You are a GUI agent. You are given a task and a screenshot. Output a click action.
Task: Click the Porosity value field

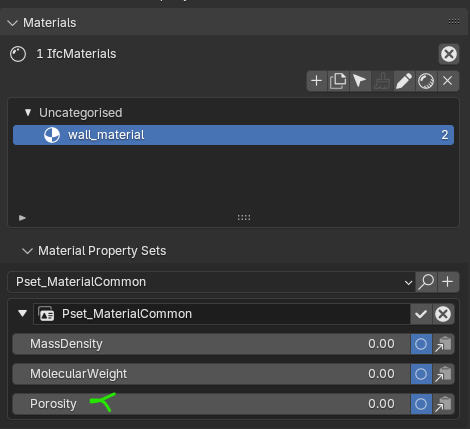[211, 404]
